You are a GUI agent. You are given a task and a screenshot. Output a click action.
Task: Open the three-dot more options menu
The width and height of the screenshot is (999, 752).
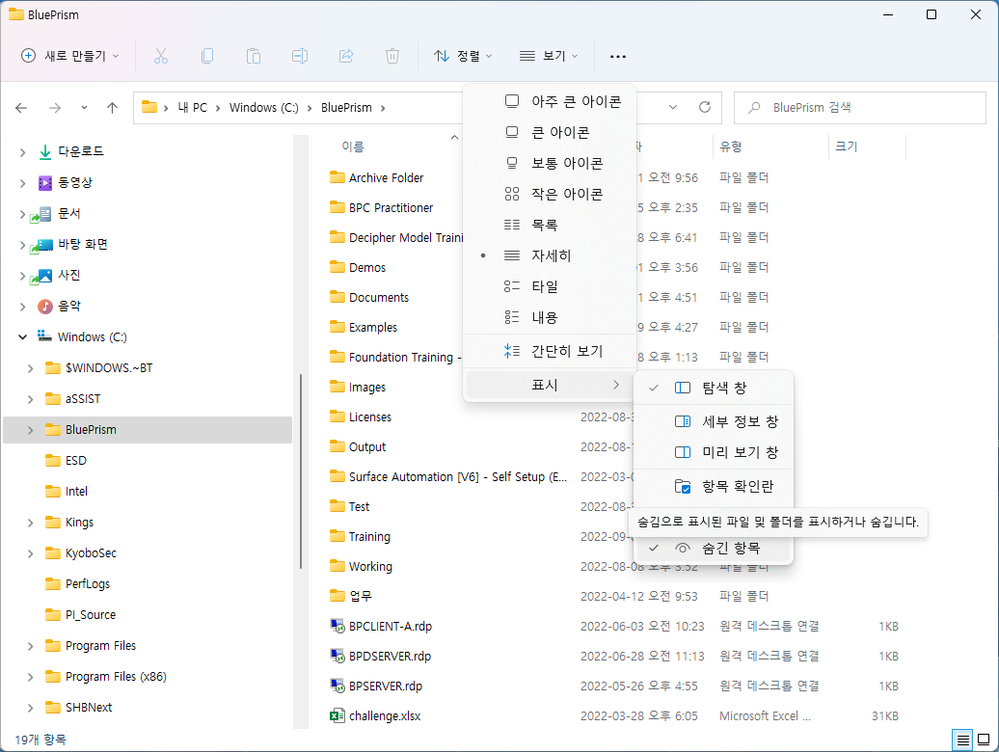[x=617, y=56]
